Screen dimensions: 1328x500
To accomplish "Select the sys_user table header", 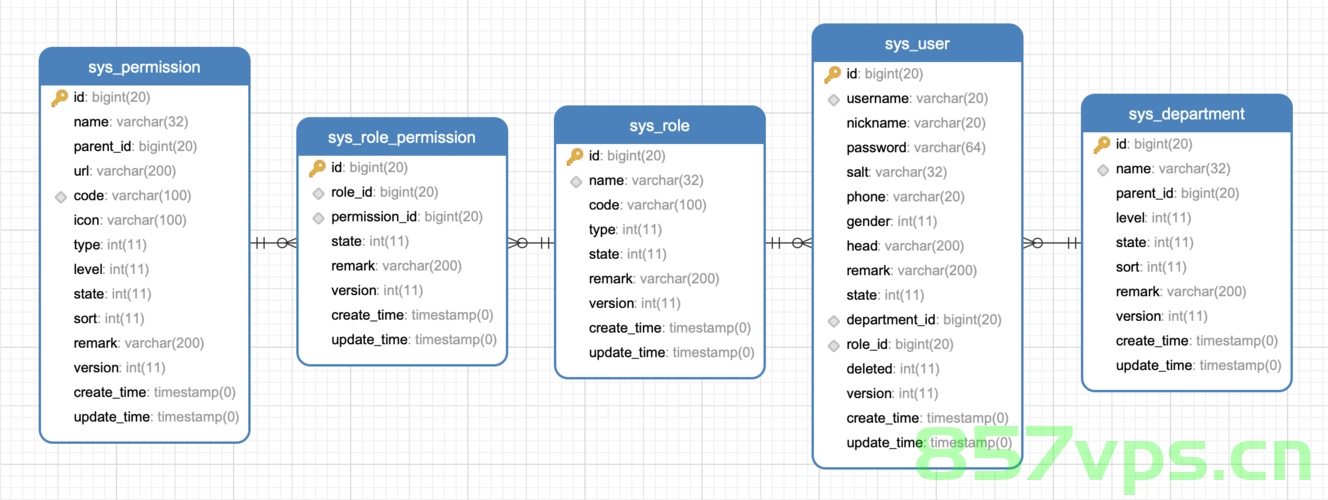I will click(x=917, y=44).
